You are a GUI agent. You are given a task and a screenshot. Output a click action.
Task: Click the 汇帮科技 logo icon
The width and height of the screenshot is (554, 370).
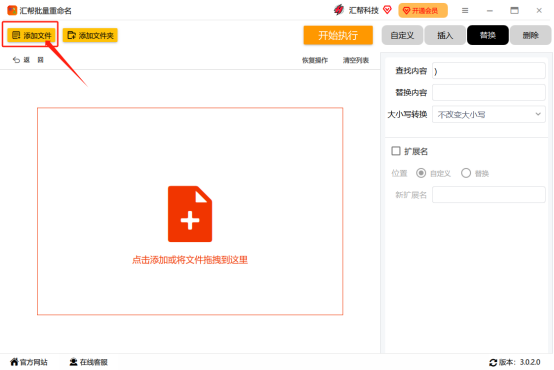pos(339,10)
